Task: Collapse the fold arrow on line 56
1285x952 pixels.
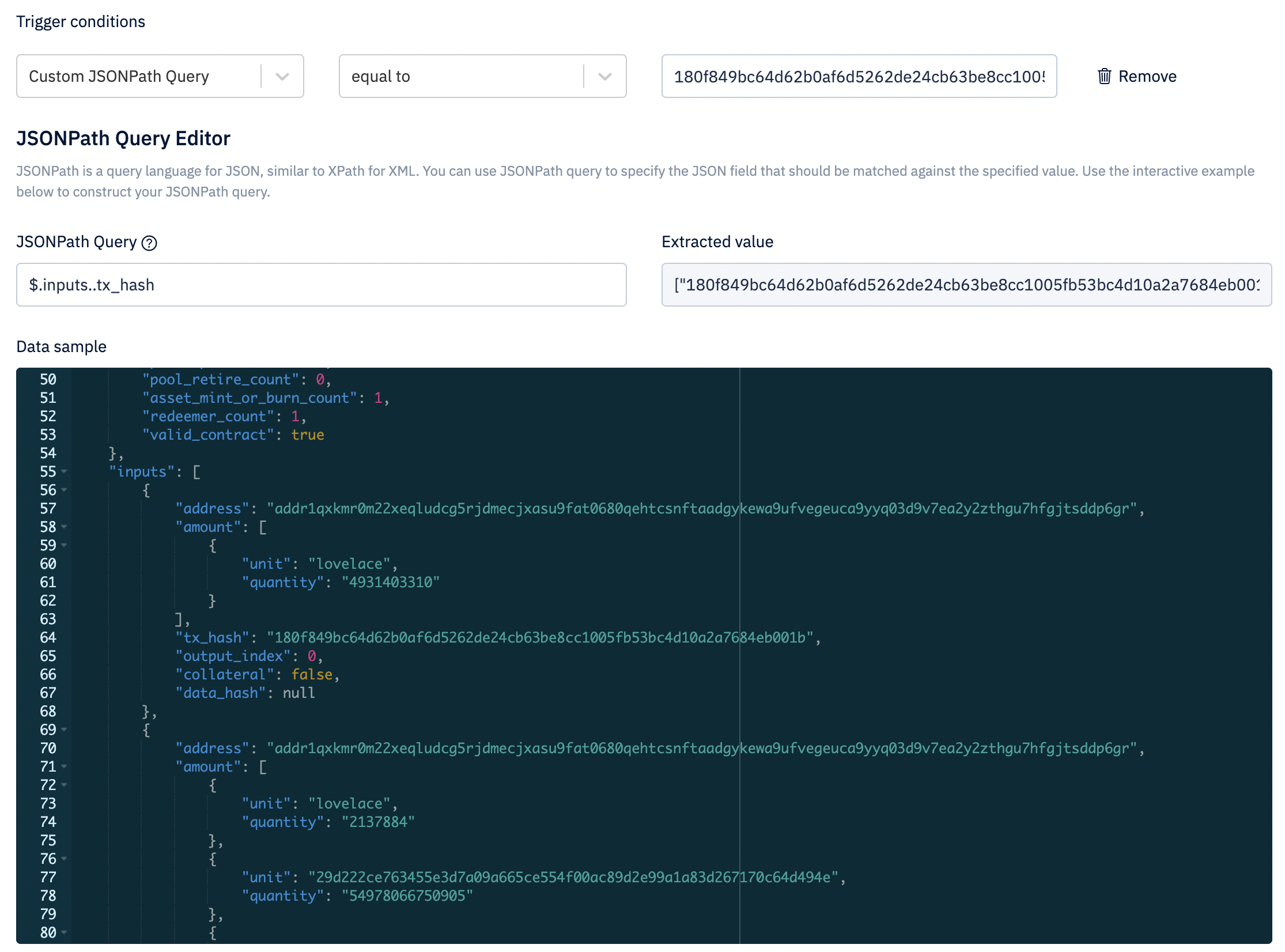Action: (x=64, y=490)
